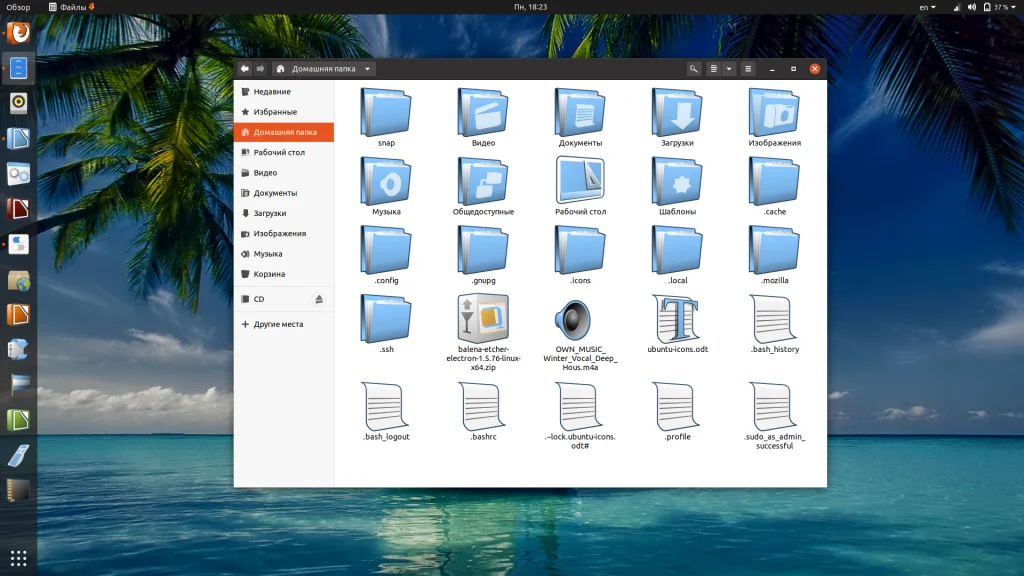1024x576 pixels.
Task: Open the en keyboard layout dropdown
Action: (927, 7)
